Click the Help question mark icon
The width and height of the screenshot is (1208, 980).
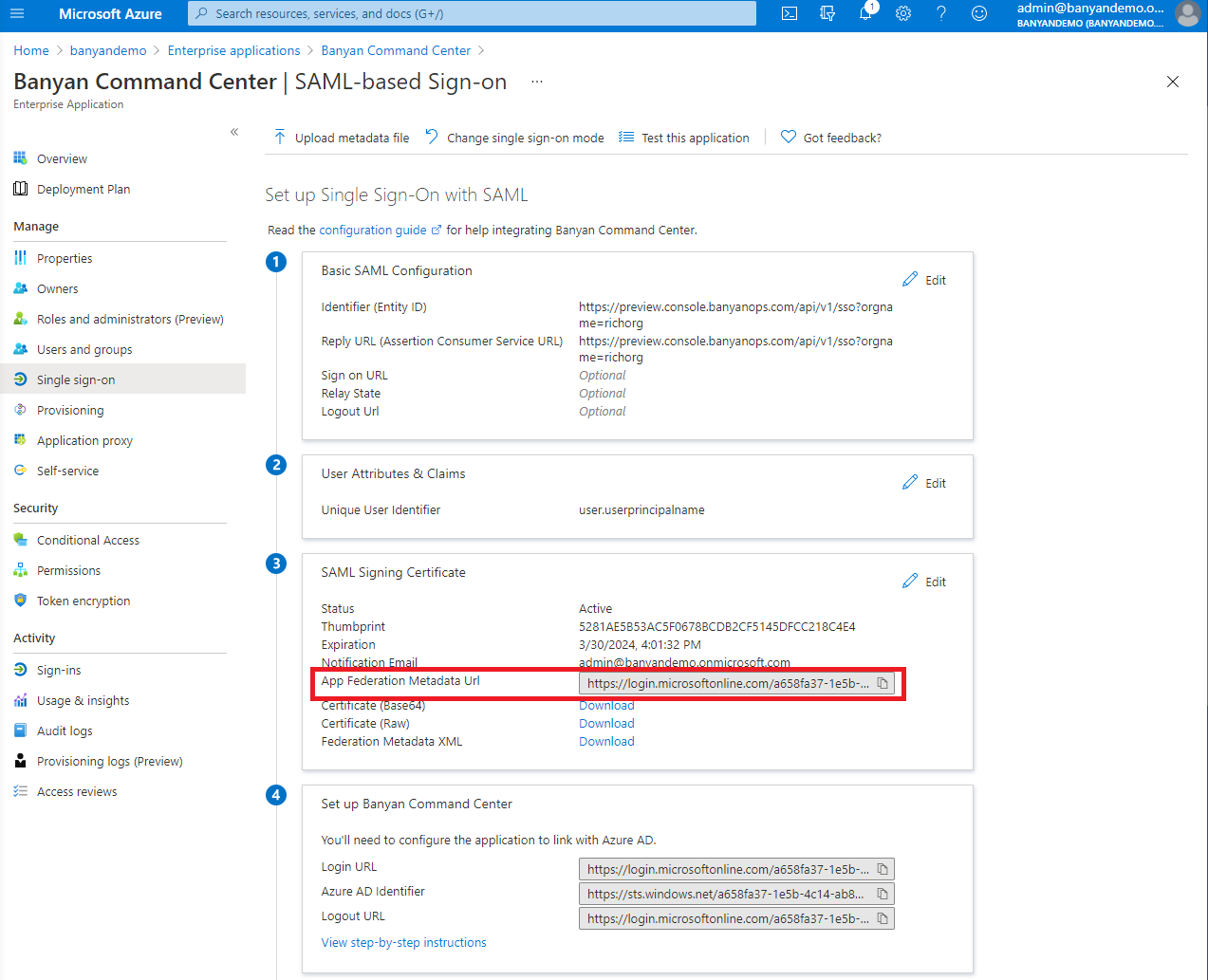click(x=941, y=13)
